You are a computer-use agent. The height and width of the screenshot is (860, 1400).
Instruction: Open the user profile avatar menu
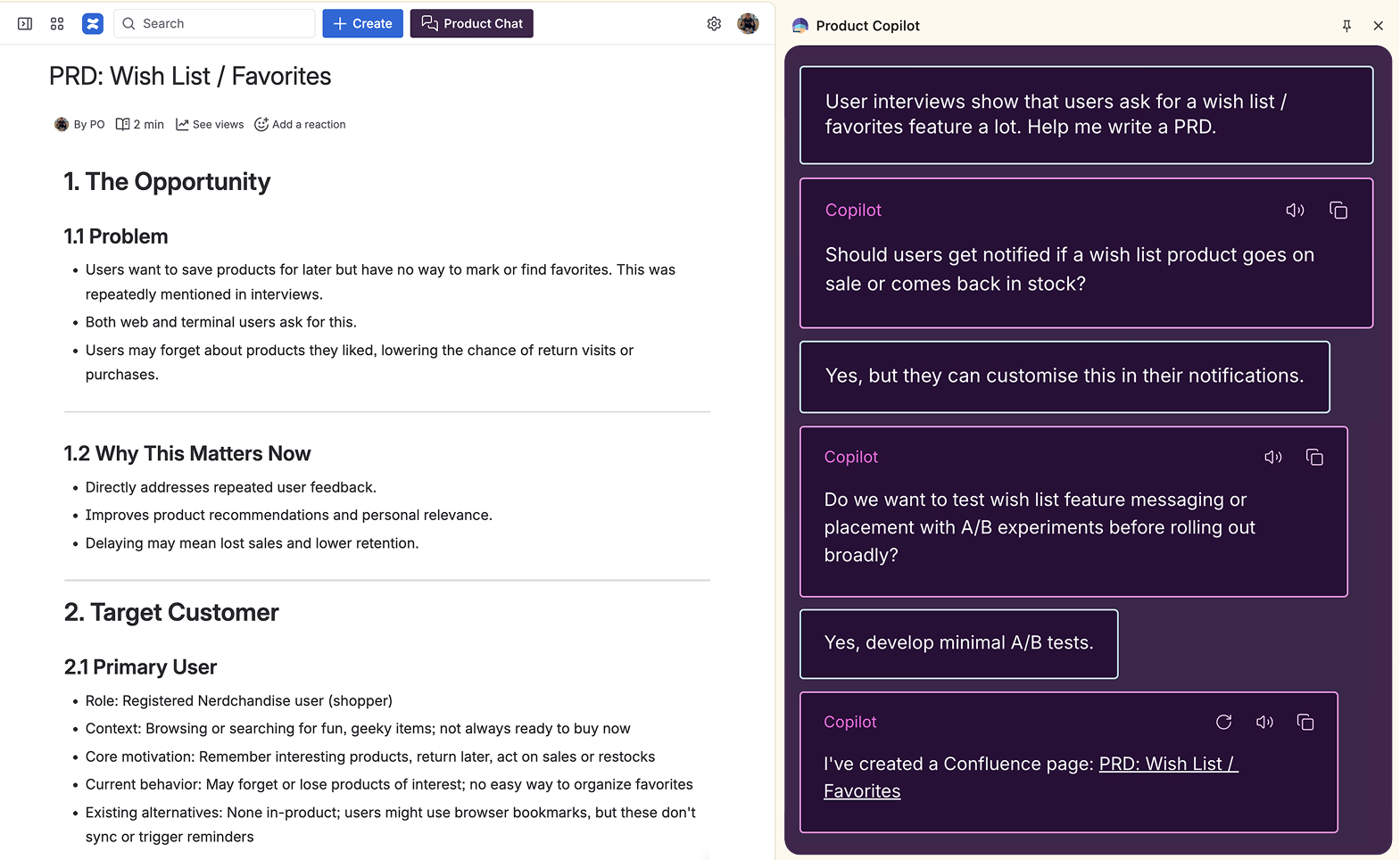pyautogui.click(x=748, y=24)
